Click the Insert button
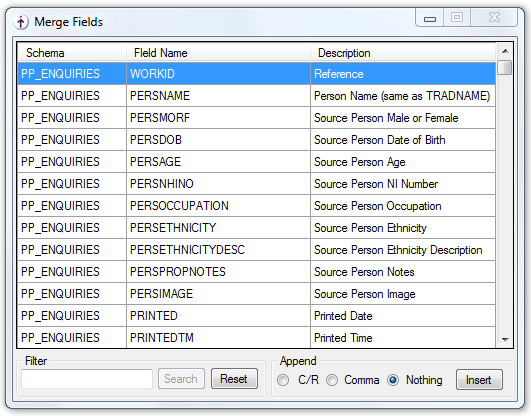The image size is (531, 416). coord(479,380)
